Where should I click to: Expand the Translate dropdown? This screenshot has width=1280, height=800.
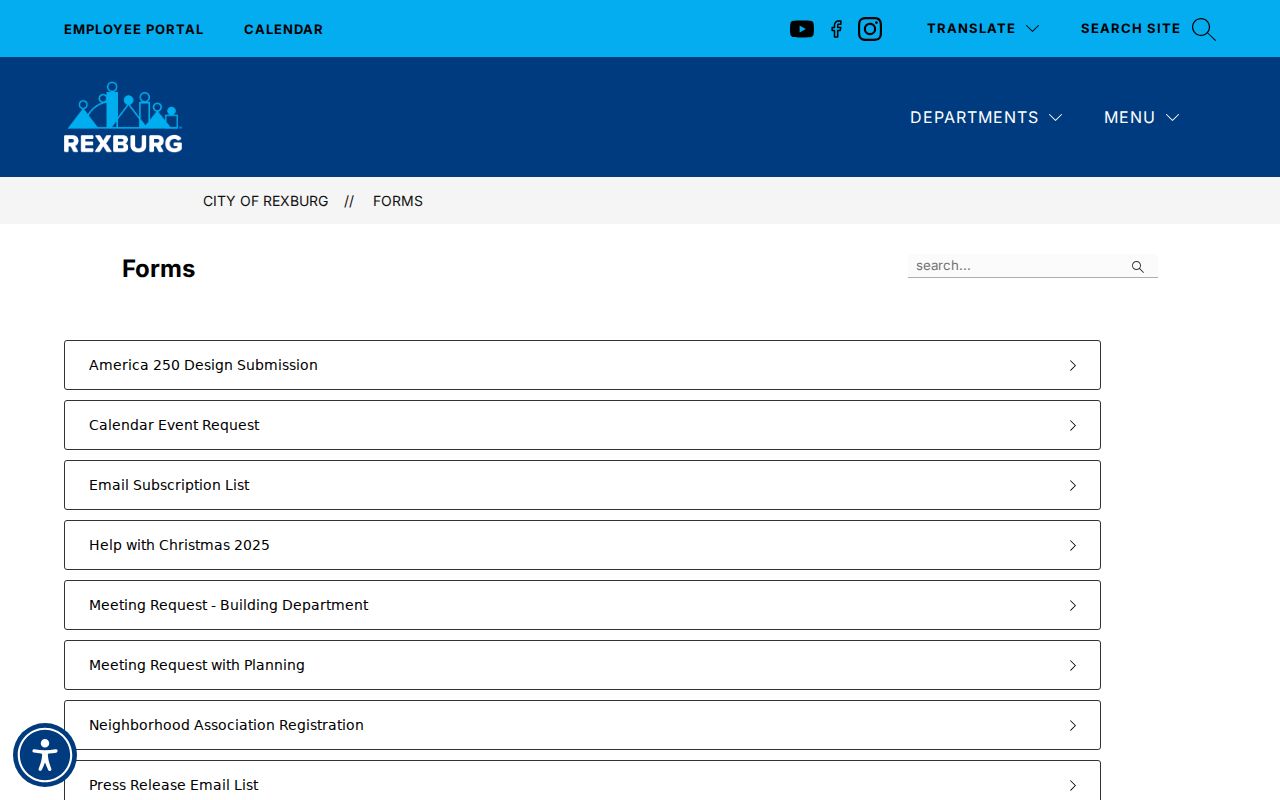(983, 29)
